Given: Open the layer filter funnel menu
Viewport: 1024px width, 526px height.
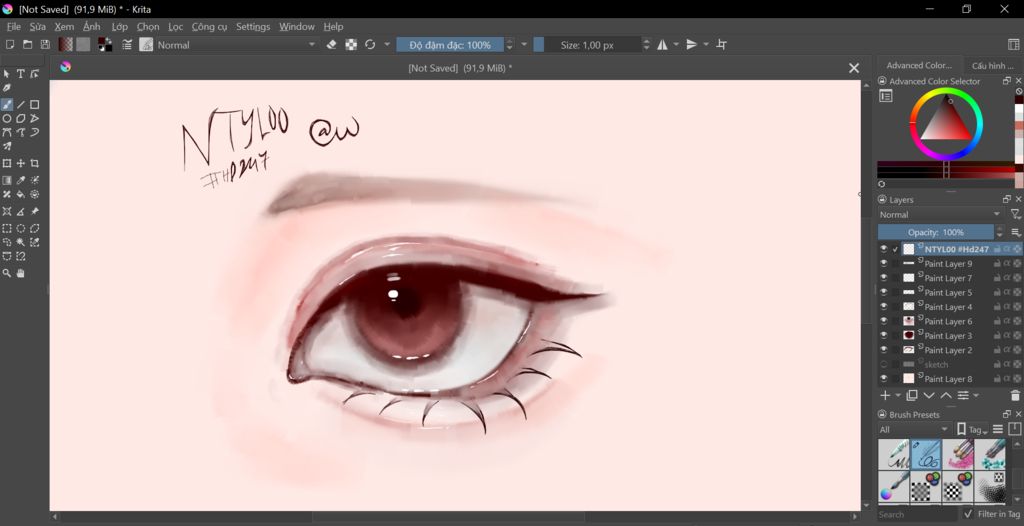Looking at the screenshot, I should (x=1015, y=214).
